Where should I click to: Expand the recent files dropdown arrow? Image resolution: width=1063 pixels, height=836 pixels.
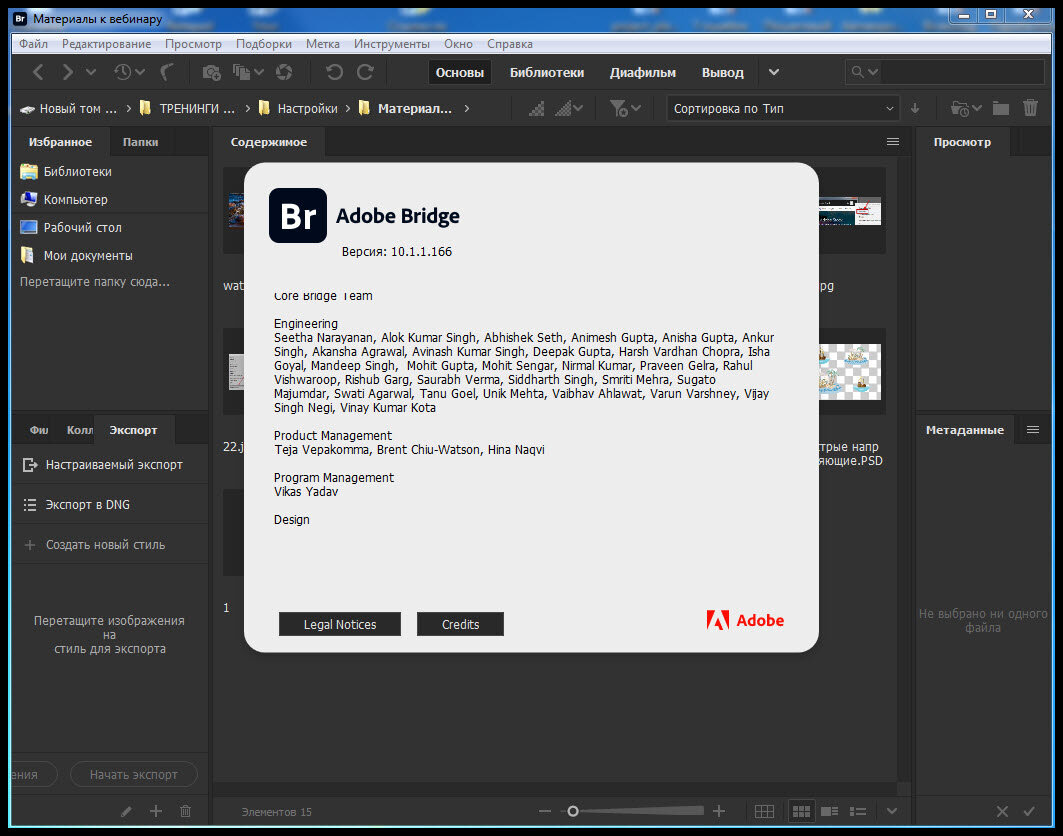tap(140, 72)
